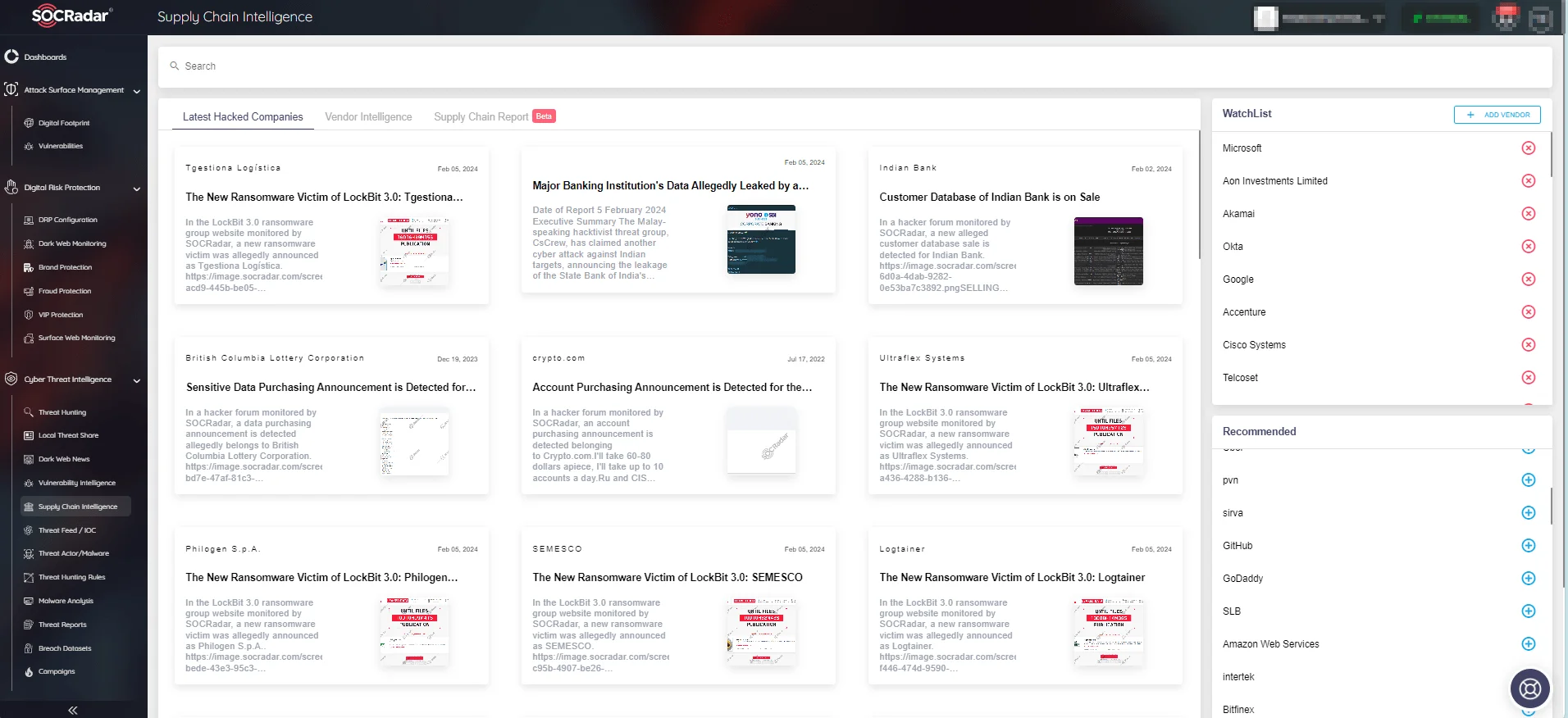The width and height of the screenshot is (1568, 718).
Task: Add GitHub to the WatchList
Action: [1529, 546]
